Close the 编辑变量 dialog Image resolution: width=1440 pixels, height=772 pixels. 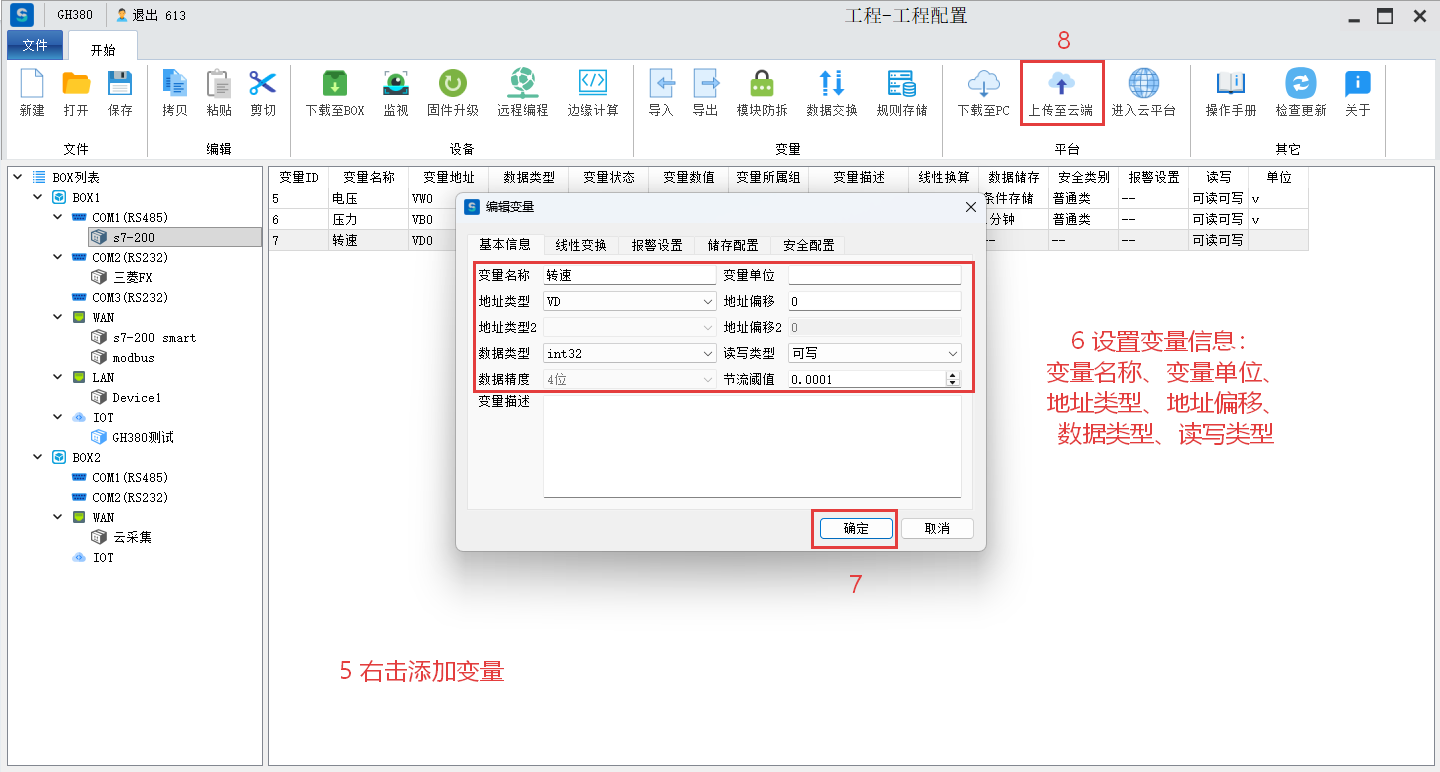coord(970,207)
